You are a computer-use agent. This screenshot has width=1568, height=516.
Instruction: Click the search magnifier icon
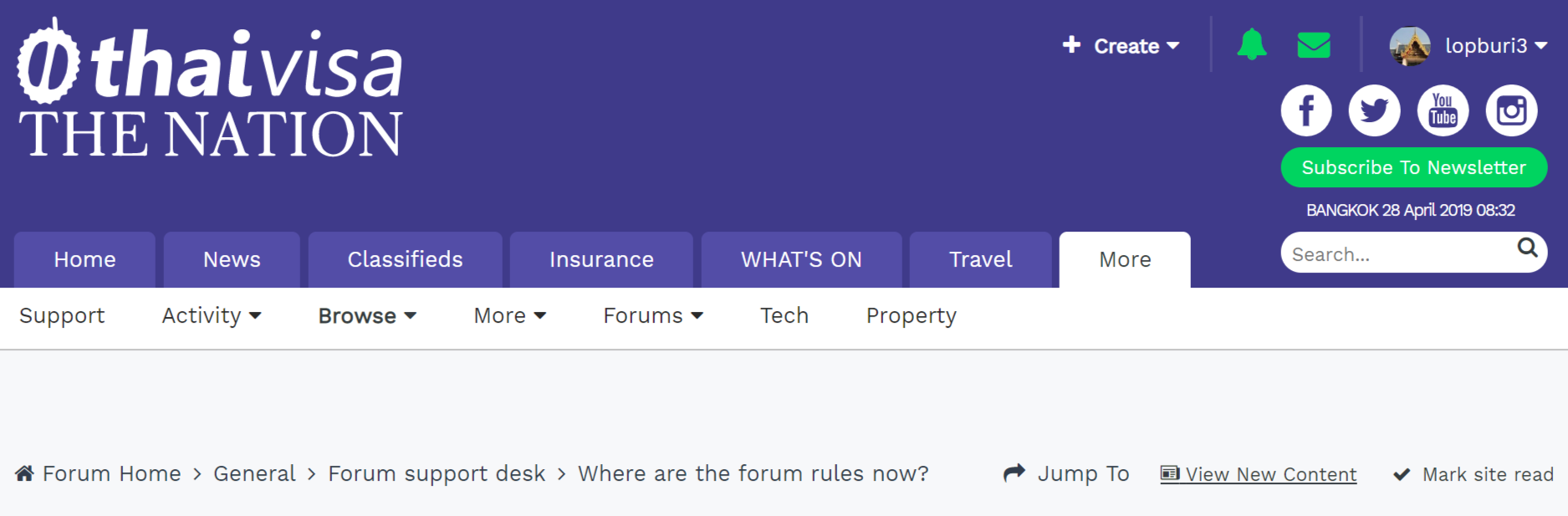click(1527, 248)
